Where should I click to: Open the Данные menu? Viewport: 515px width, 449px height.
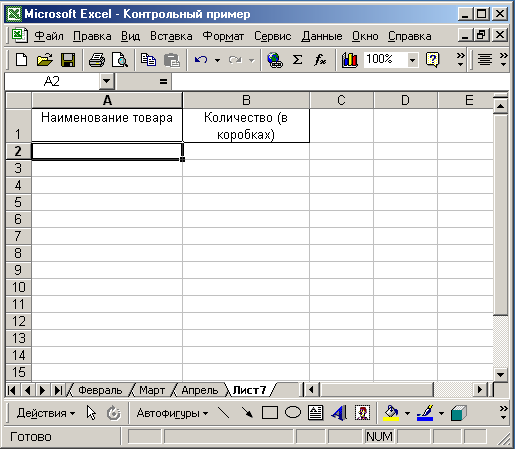[322, 36]
